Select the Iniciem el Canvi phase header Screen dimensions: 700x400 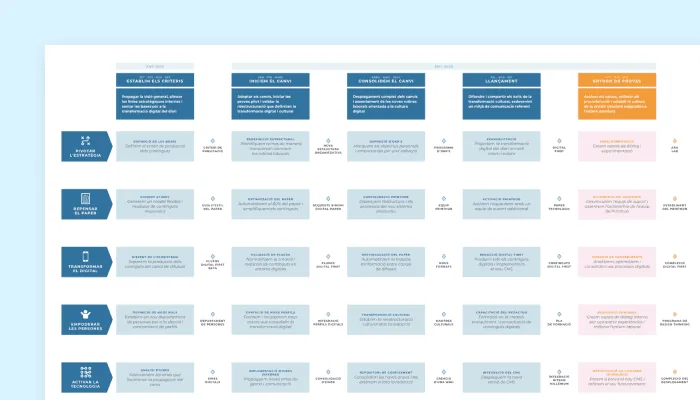pyautogui.click(x=270, y=80)
